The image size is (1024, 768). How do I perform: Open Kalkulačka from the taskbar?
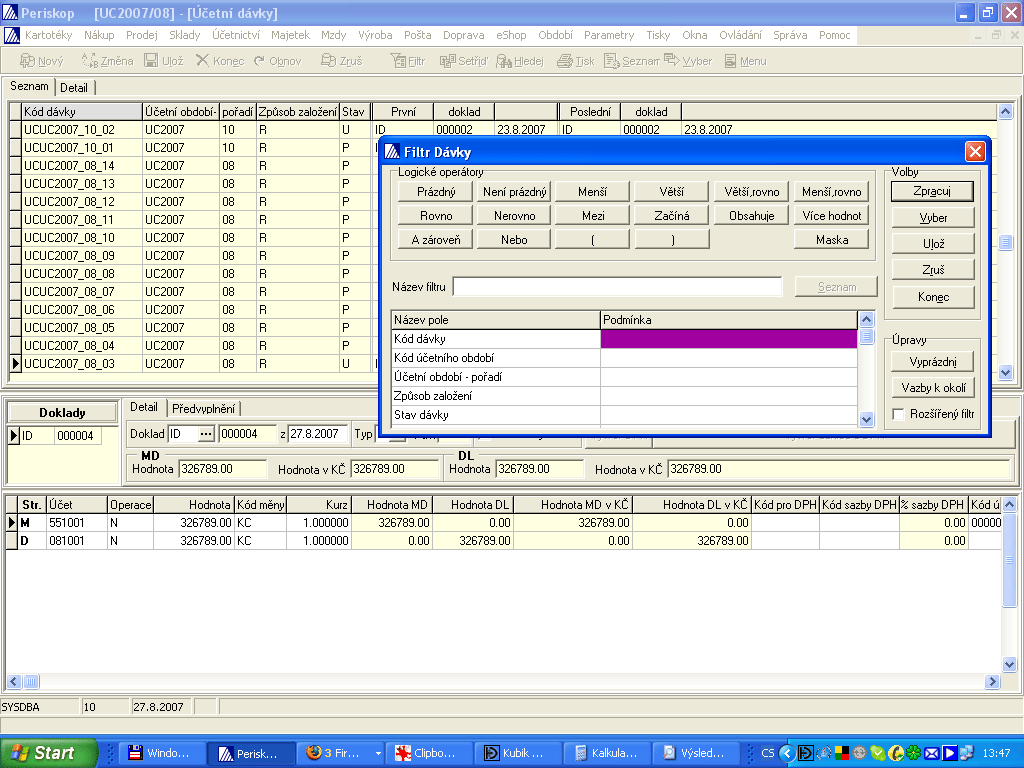coord(608,753)
